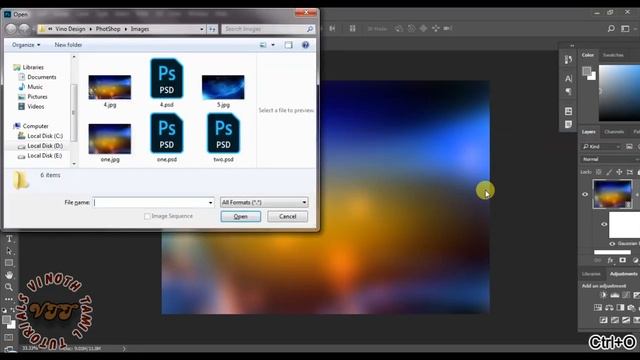Open the Kind layer filter dropdown
Viewport: 640px width, 360px height.
point(601,147)
